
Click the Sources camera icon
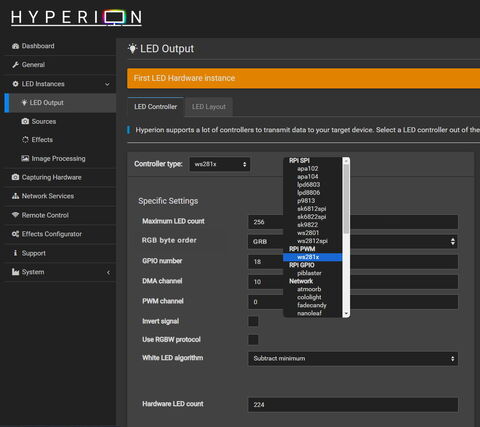coord(25,121)
